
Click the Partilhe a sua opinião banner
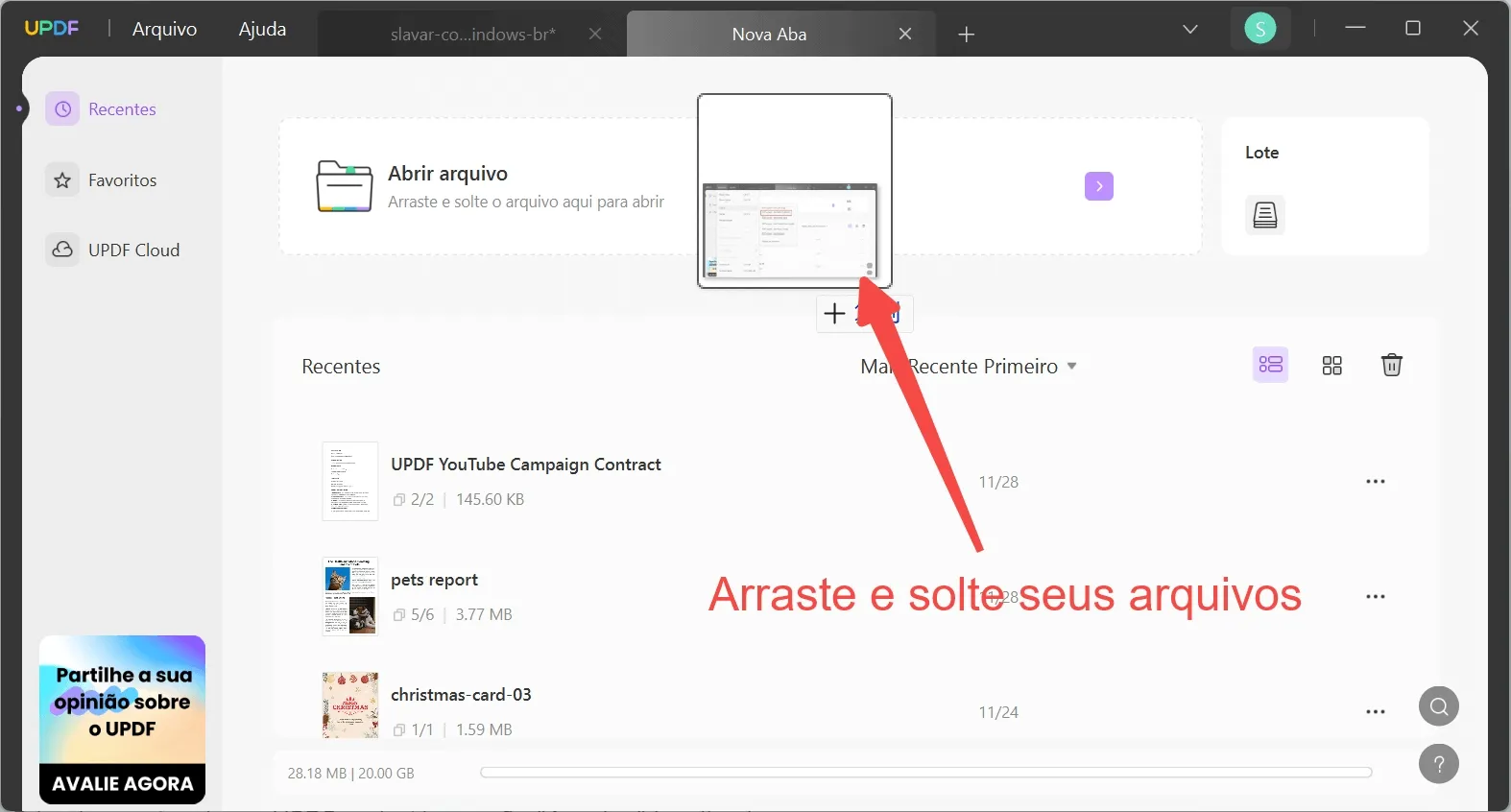click(122, 701)
